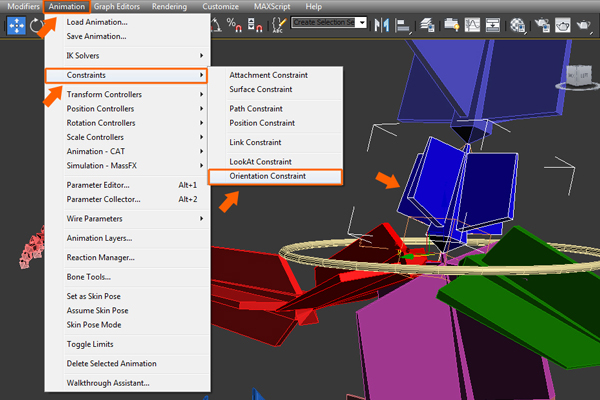Open Animation Layers from the menu
The height and width of the screenshot is (400, 600).
coord(127,238)
